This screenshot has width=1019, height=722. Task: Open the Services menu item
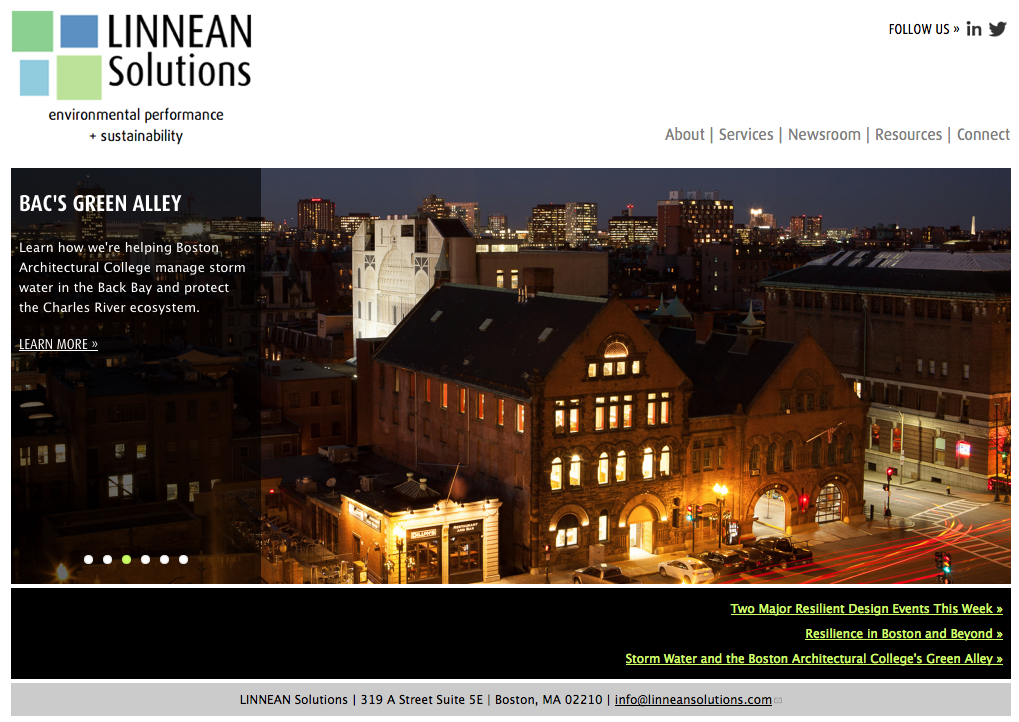tap(746, 135)
